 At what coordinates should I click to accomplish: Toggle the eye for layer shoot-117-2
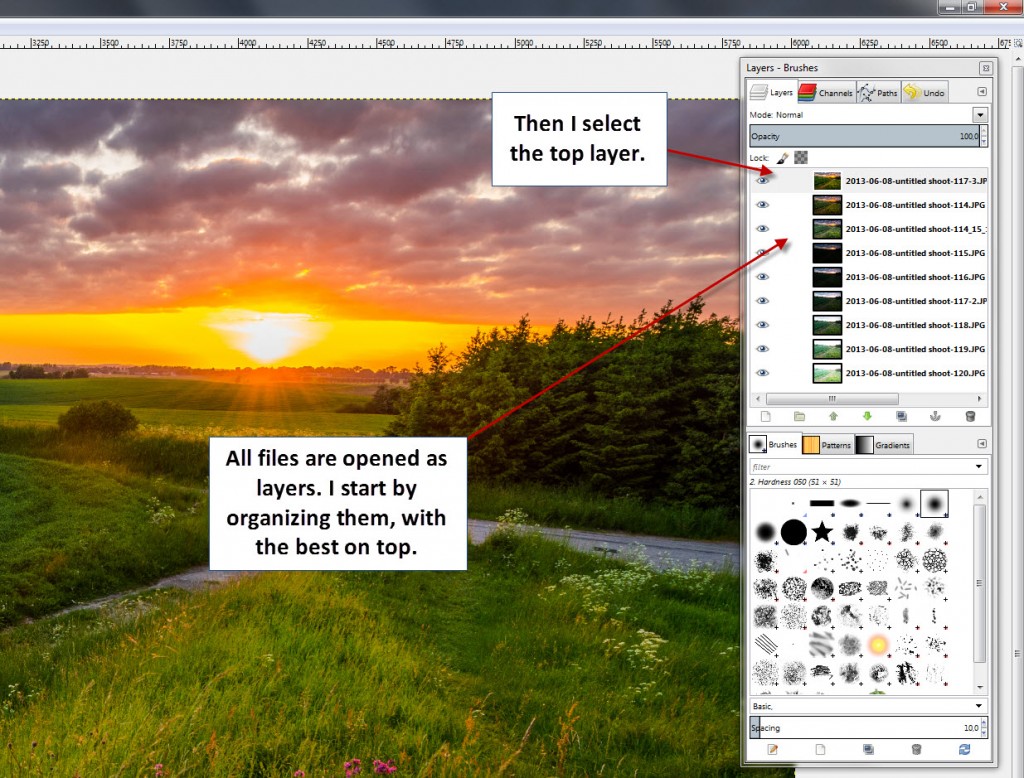(x=762, y=301)
